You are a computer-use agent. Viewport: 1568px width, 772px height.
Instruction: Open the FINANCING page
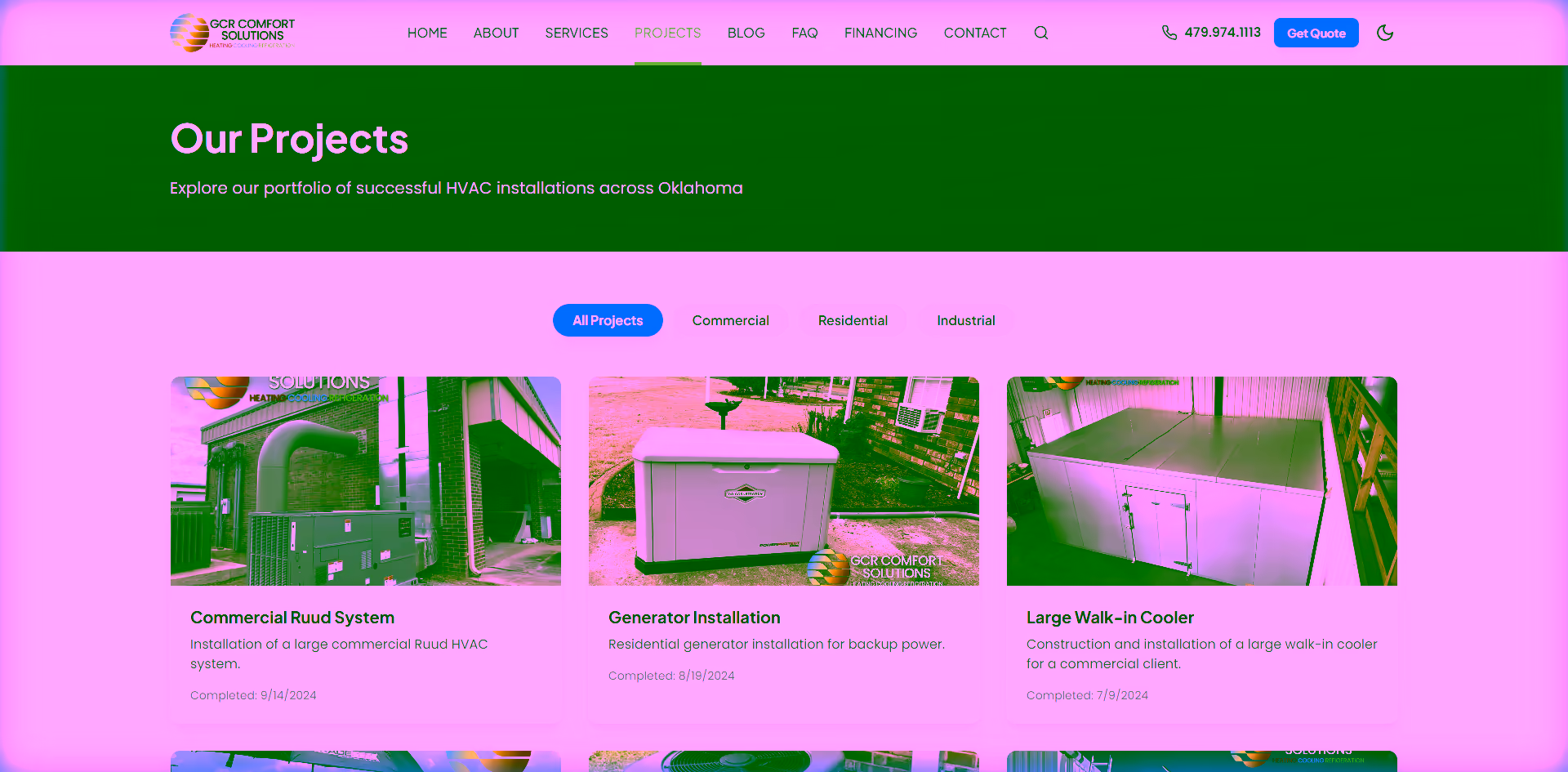(x=881, y=33)
